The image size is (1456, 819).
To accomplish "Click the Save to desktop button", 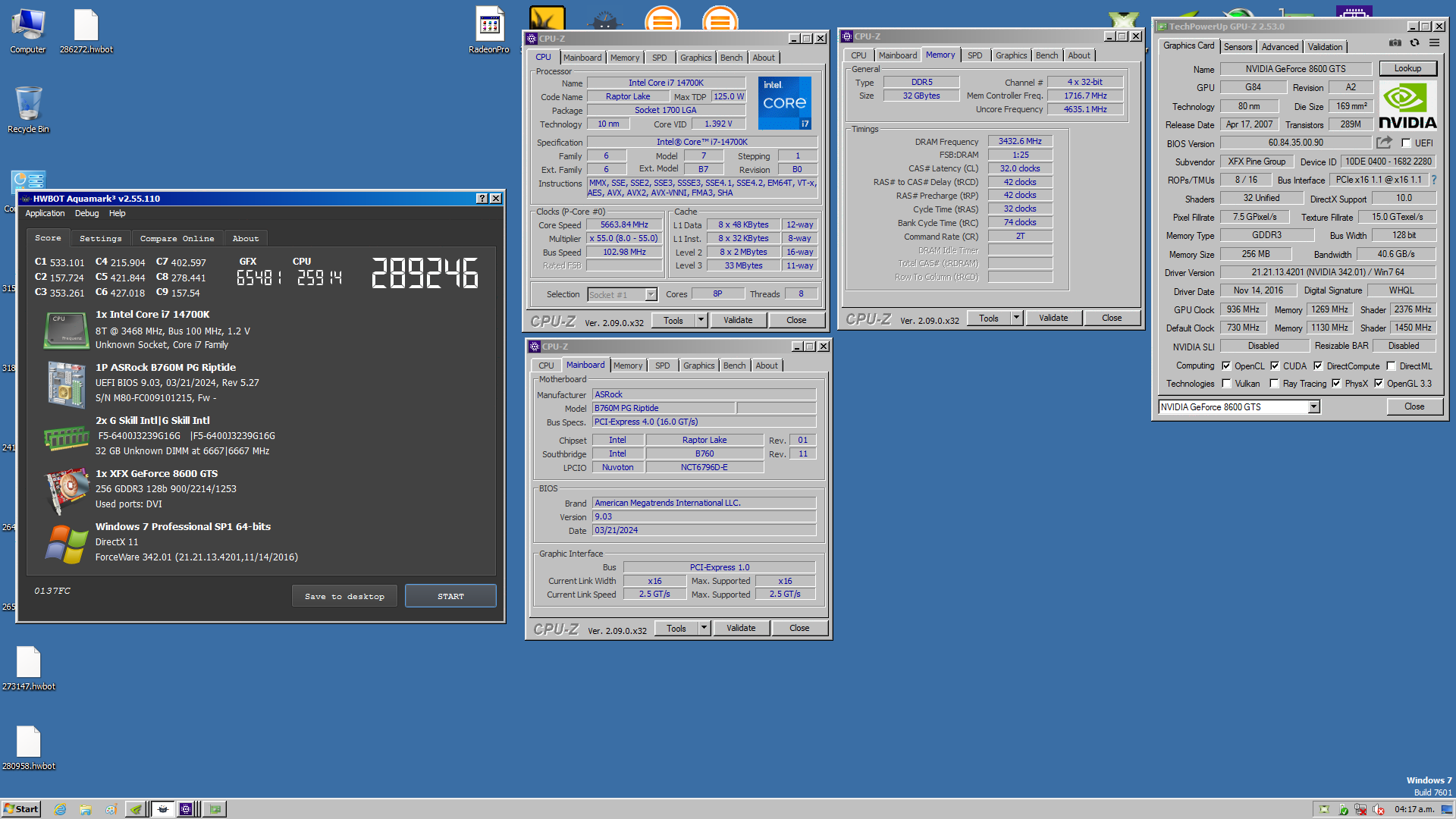I will [x=344, y=596].
